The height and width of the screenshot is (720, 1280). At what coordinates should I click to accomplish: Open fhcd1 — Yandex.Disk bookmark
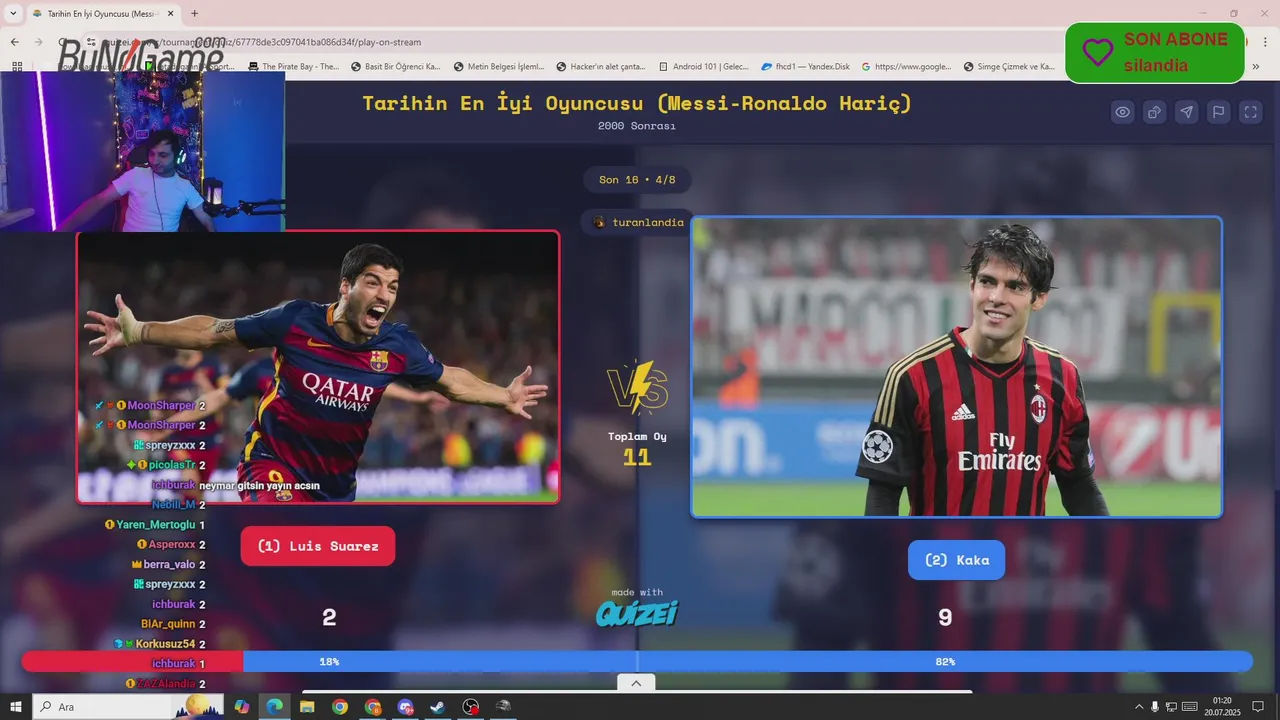[805, 67]
